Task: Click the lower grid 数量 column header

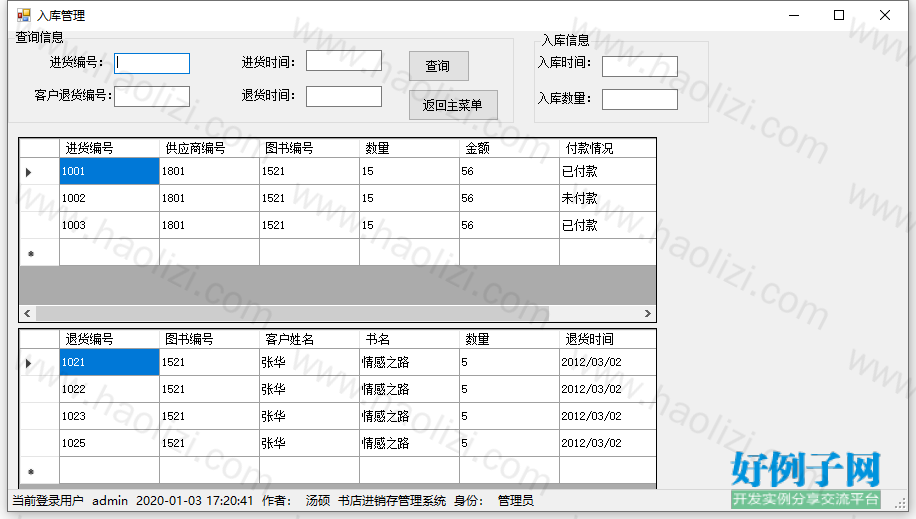Action: (509, 340)
